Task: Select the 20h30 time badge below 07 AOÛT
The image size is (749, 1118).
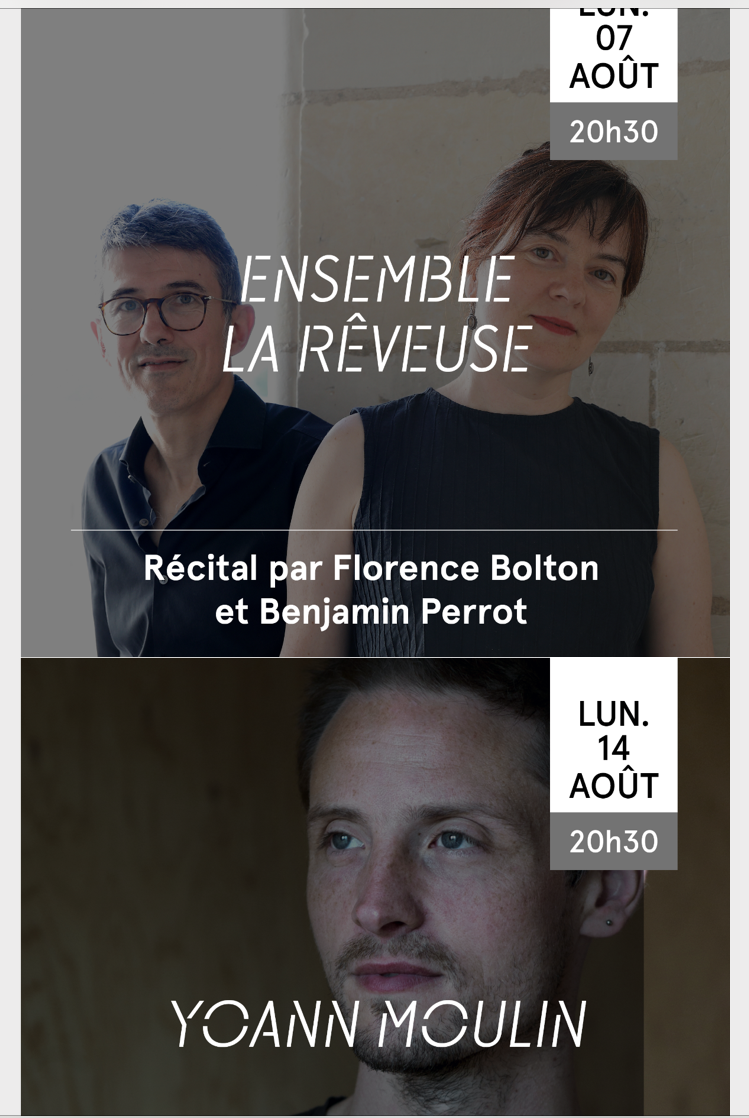Action: coord(613,131)
